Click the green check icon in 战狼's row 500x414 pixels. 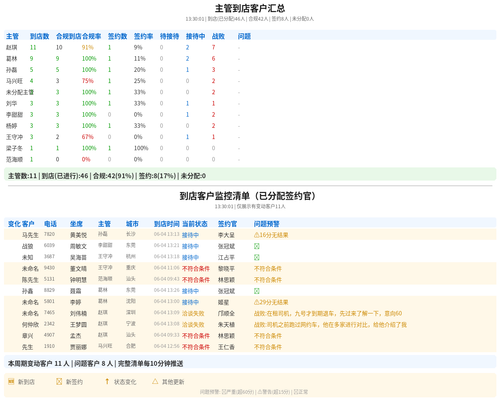click(x=257, y=246)
